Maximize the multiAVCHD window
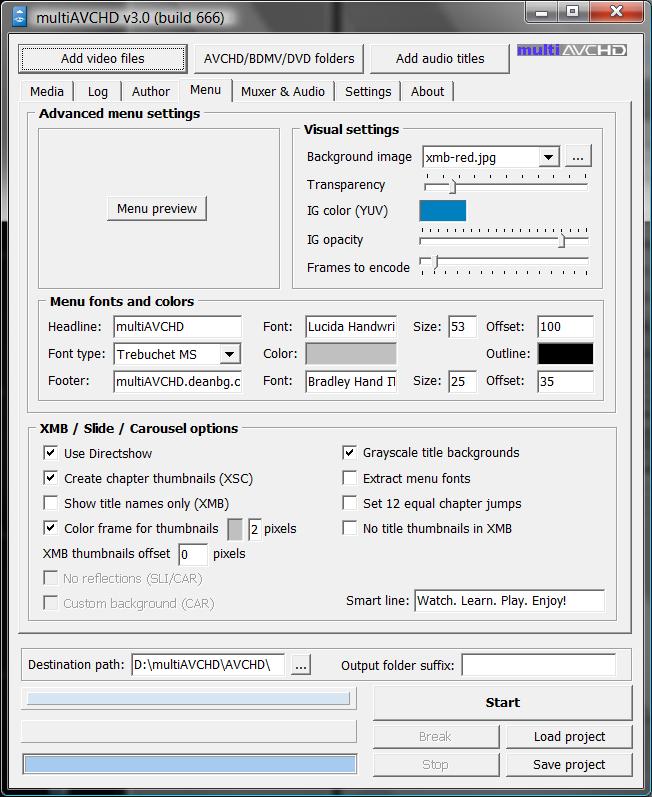652x797 pixels. coord(572,12)
